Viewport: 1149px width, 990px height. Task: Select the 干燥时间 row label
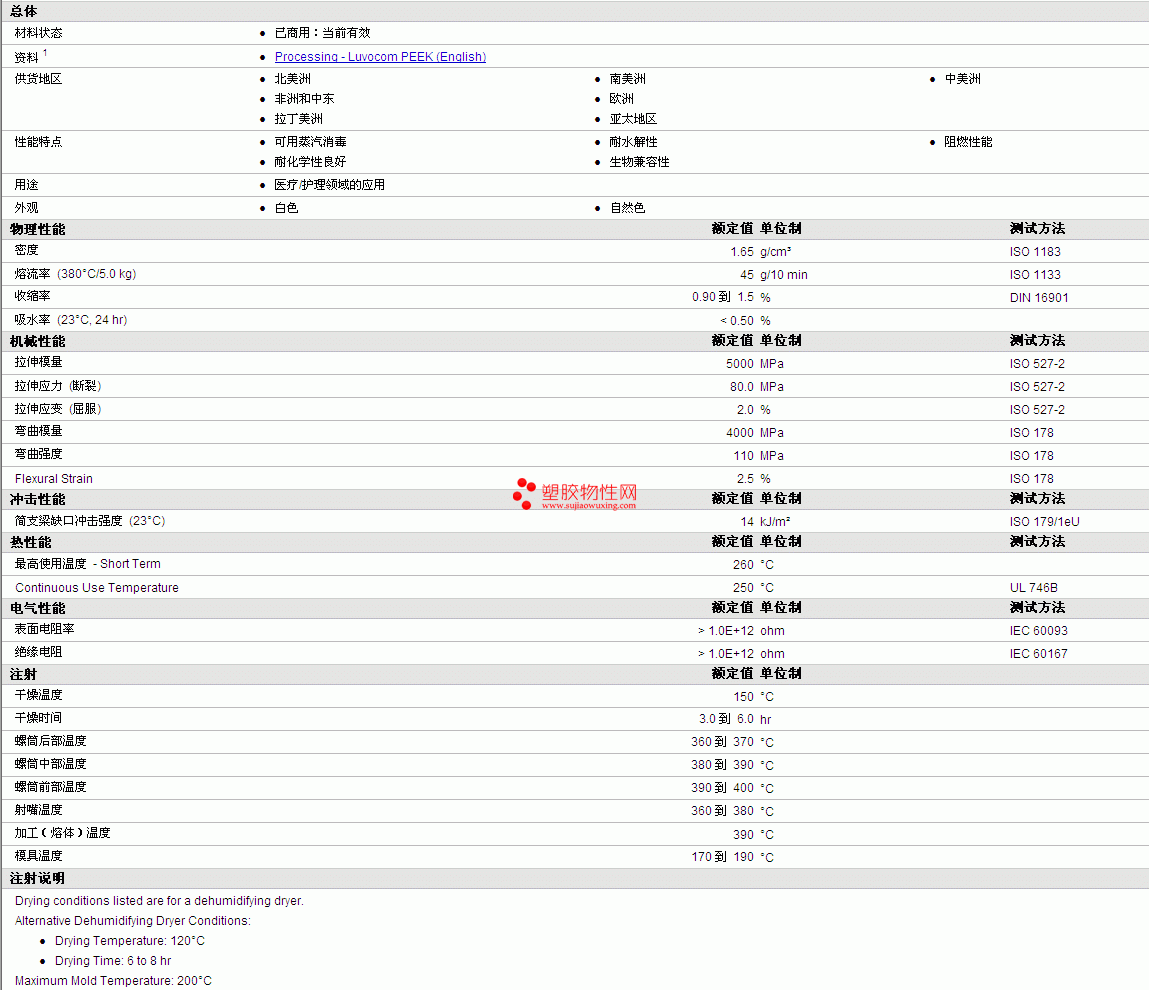click(38, 717)
